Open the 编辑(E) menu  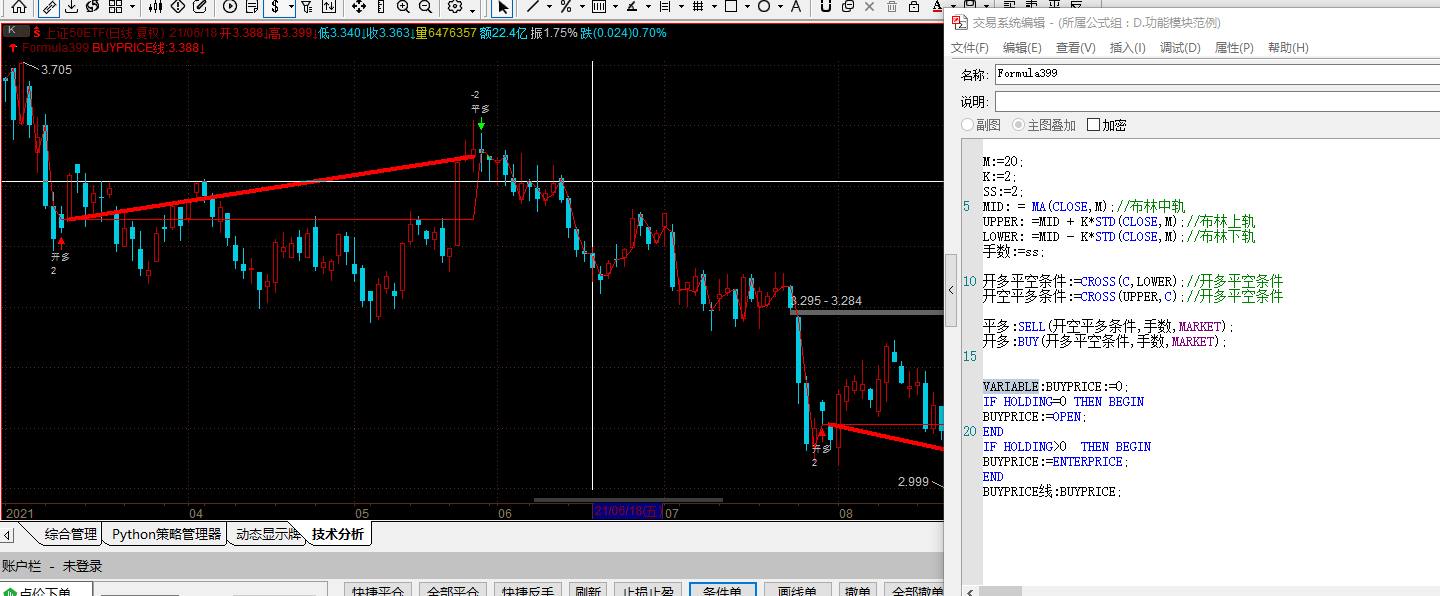pos(1022,48)
